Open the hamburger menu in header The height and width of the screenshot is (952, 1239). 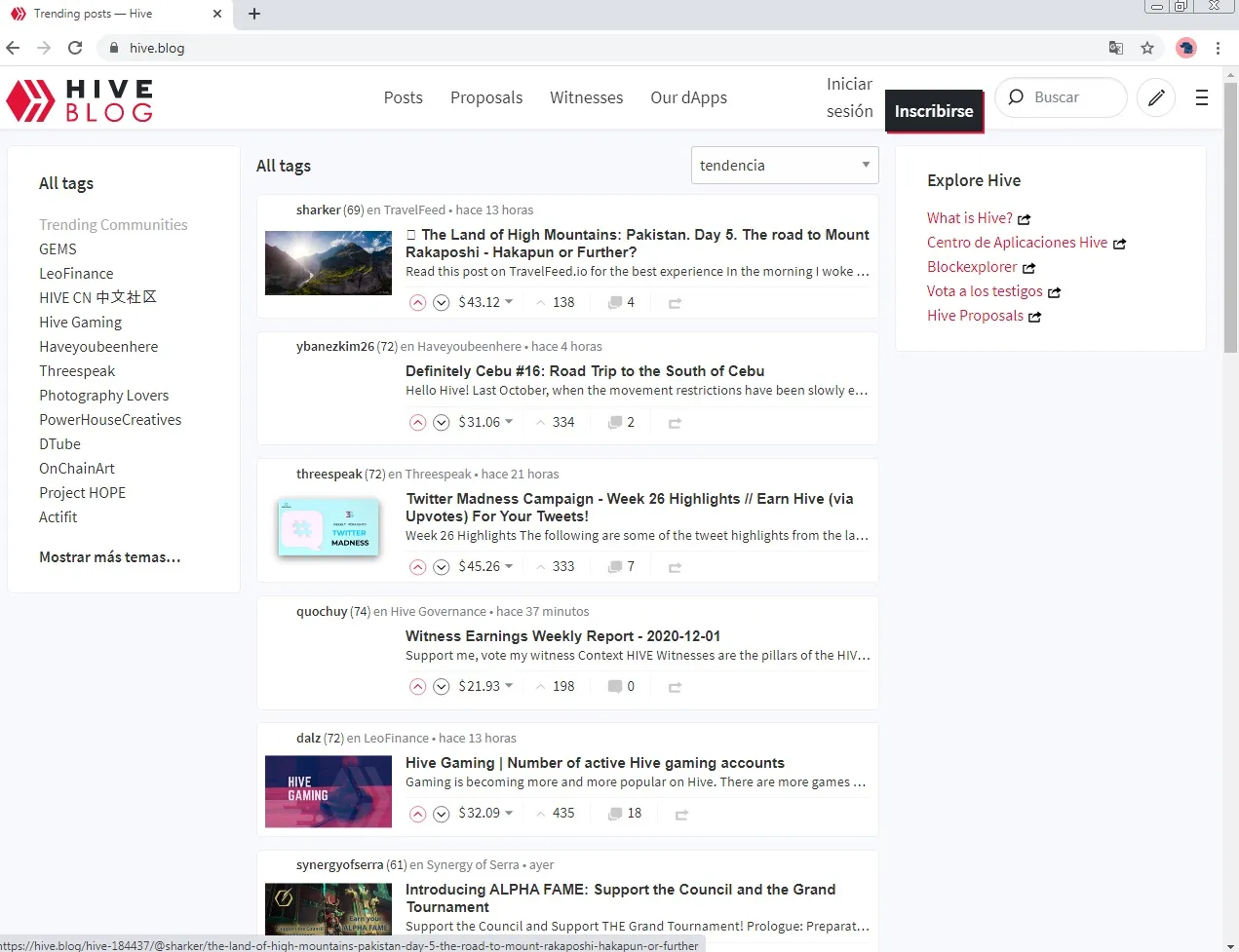(1202, 97)
